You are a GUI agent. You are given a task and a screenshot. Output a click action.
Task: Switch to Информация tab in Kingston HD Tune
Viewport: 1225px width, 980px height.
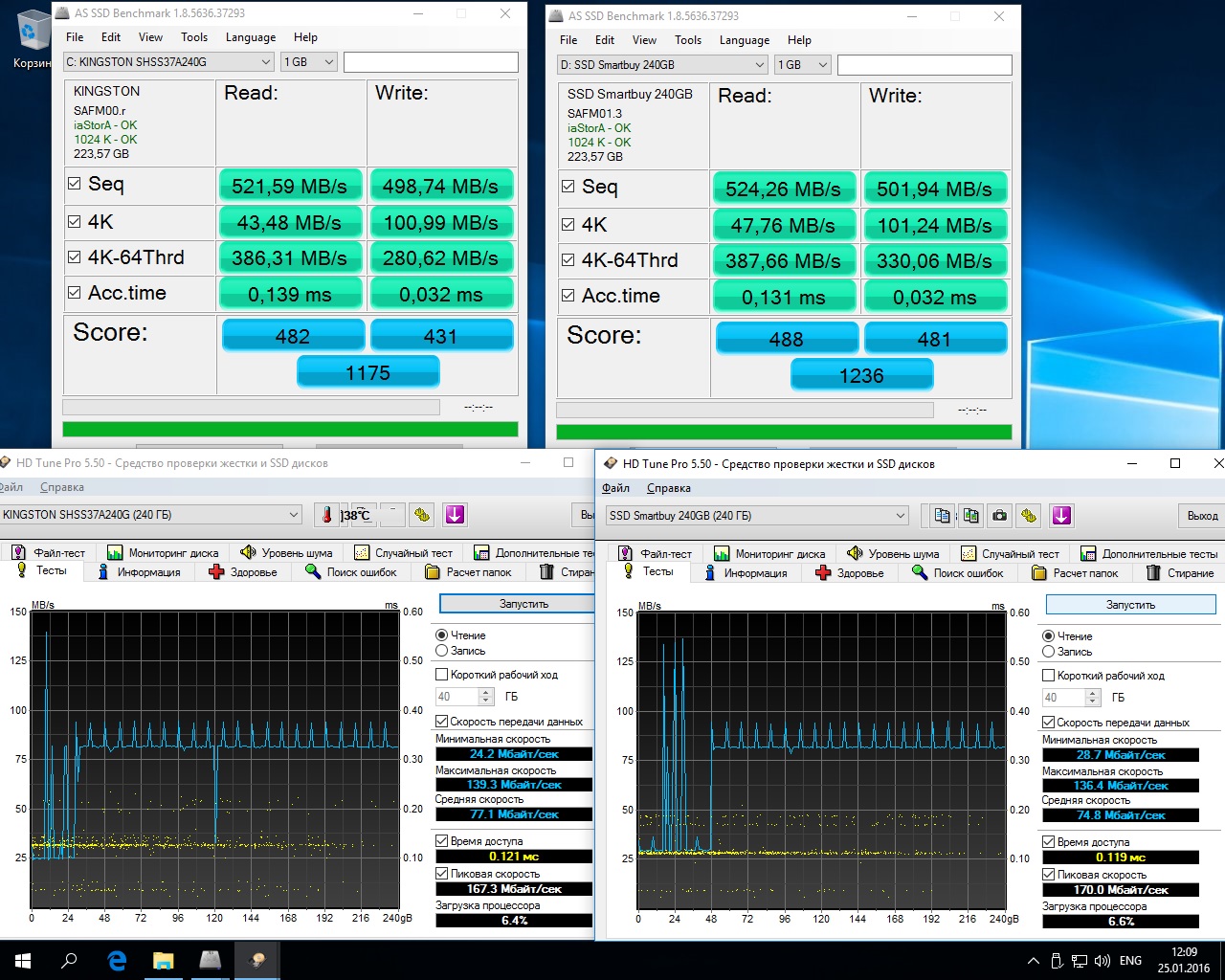pos(138,572)
